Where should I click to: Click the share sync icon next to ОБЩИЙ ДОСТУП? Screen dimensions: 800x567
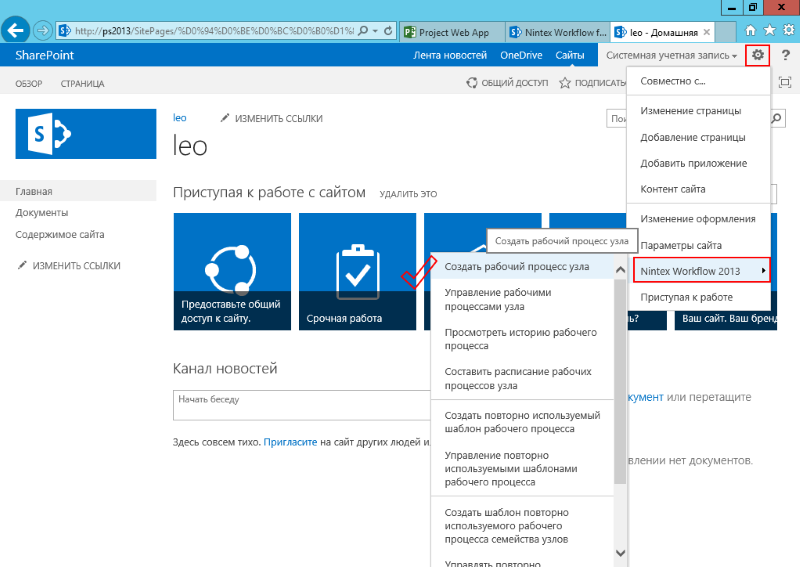[x=472, y=82]
